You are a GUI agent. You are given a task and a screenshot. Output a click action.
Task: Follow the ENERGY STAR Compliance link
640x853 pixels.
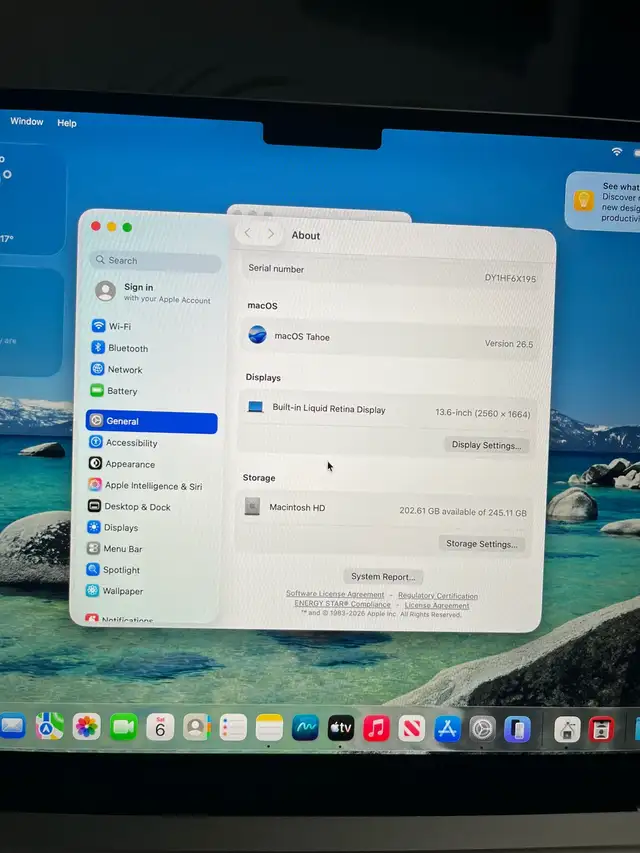click(342, 604)
